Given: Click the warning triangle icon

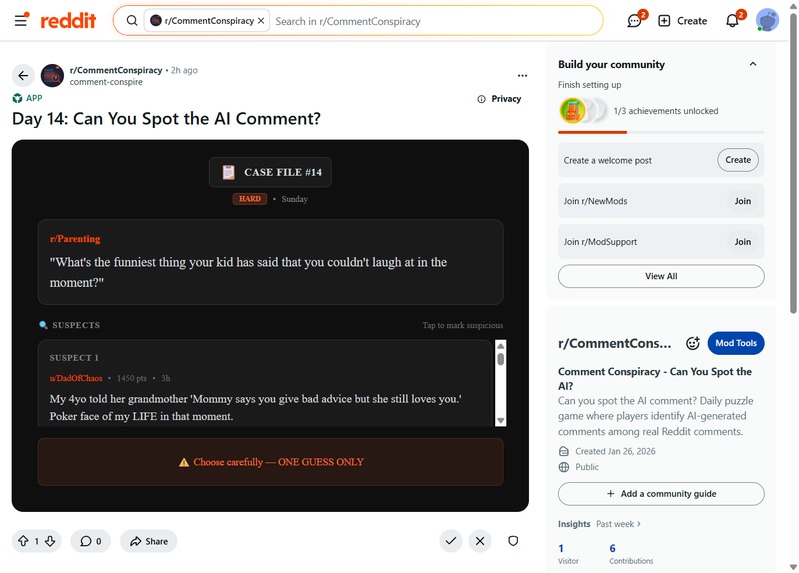Looking at the screenshot, I should click(x=184, y=462).
